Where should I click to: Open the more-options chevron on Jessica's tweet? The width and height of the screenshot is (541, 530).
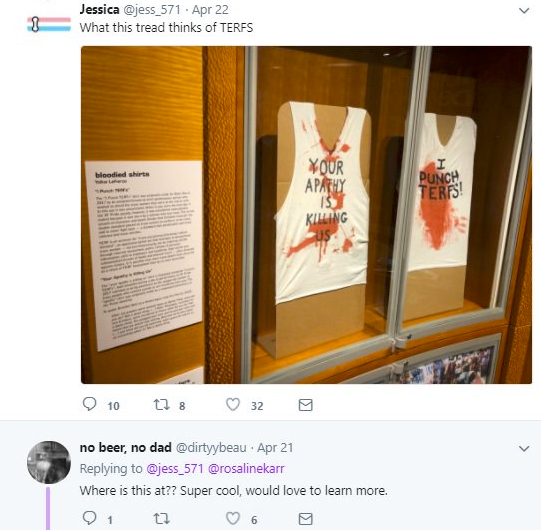click(x=524, y=10)
